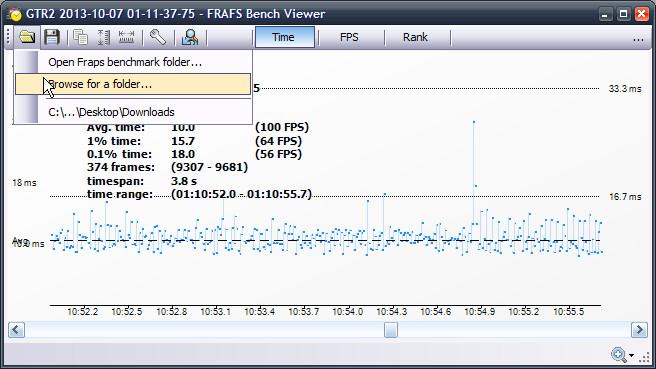
Task: Click the scrollbar left arrow button
Action: click(x=16, y=330)
